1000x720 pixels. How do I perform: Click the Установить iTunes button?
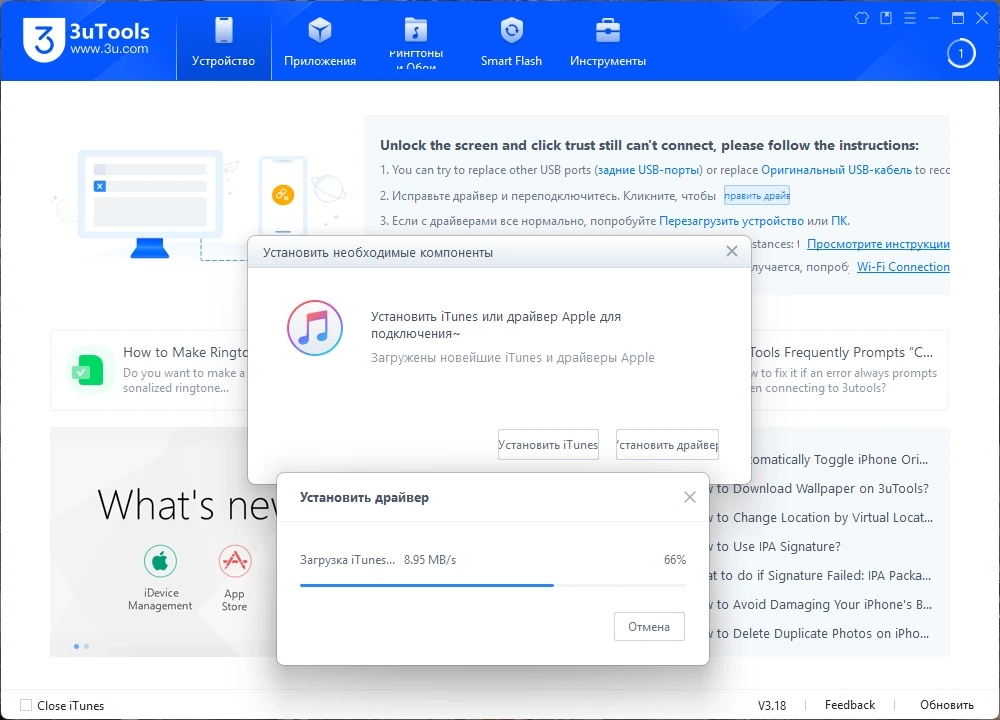click(x=548, y=444)
